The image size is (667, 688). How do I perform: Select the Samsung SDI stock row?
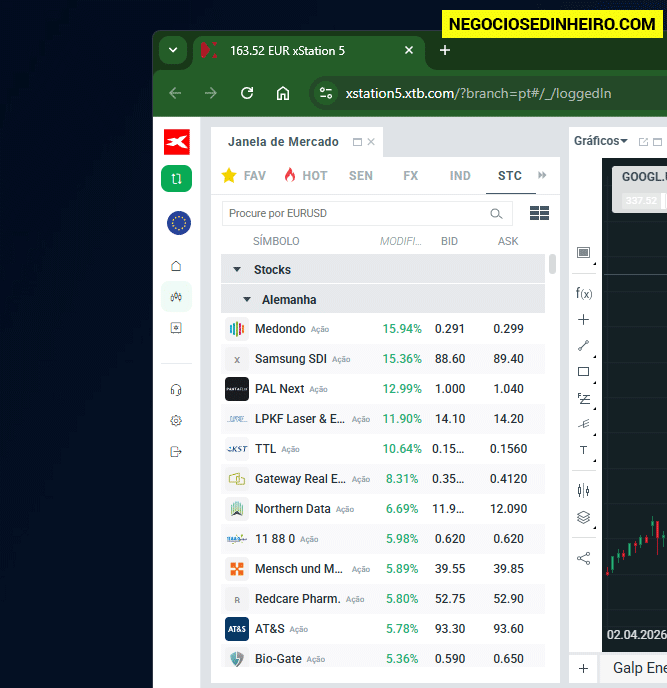[383, 359]
